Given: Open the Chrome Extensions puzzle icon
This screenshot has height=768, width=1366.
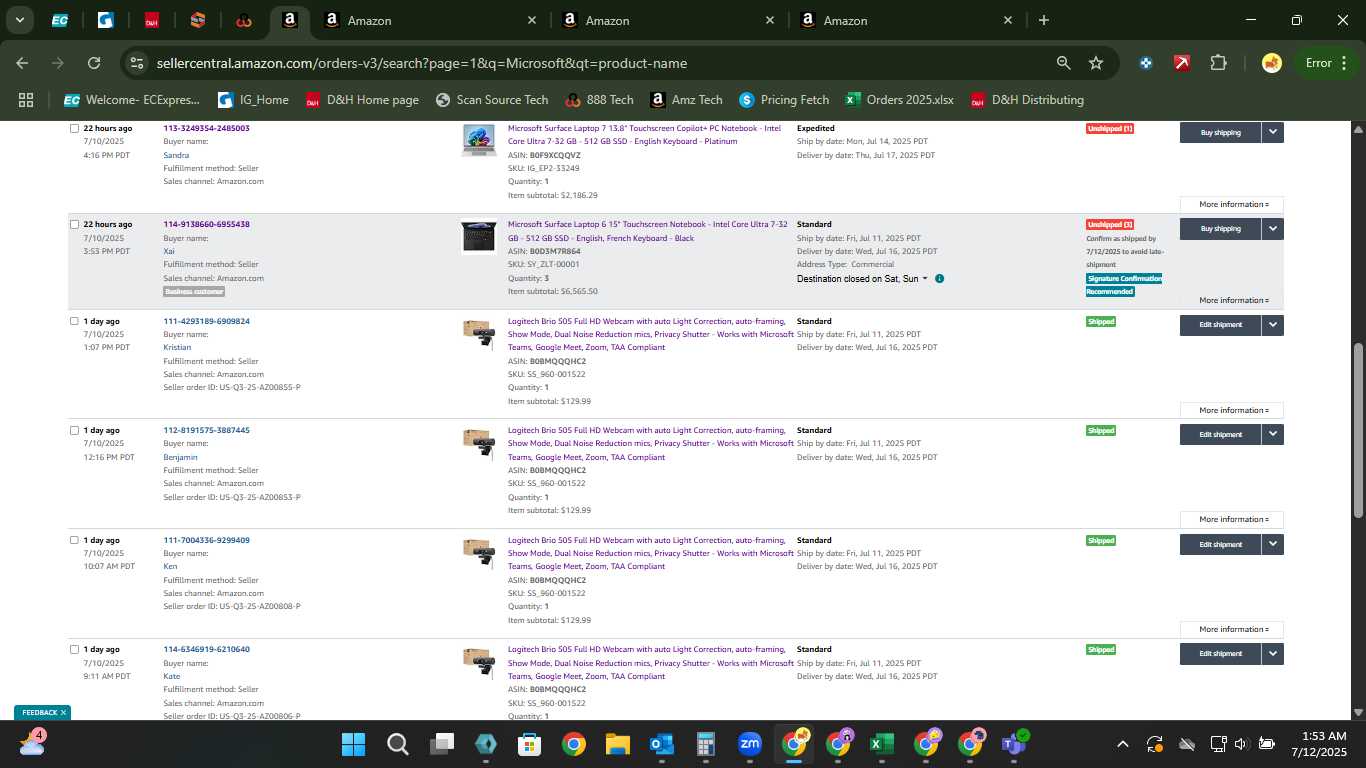Looking at the screenshot, I should [x=1218, y=63].
